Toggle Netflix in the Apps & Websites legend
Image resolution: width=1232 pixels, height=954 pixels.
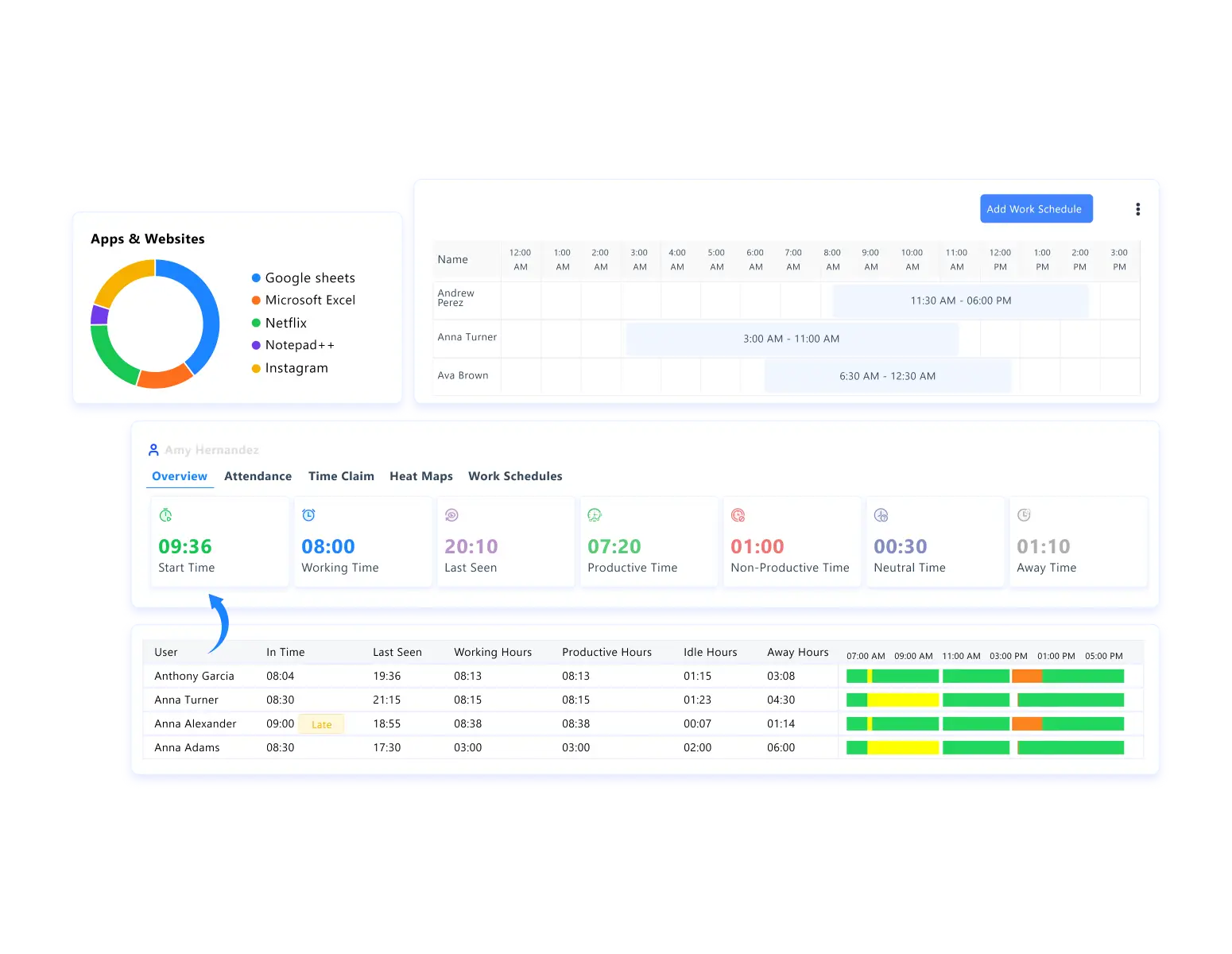coord(285,322)
